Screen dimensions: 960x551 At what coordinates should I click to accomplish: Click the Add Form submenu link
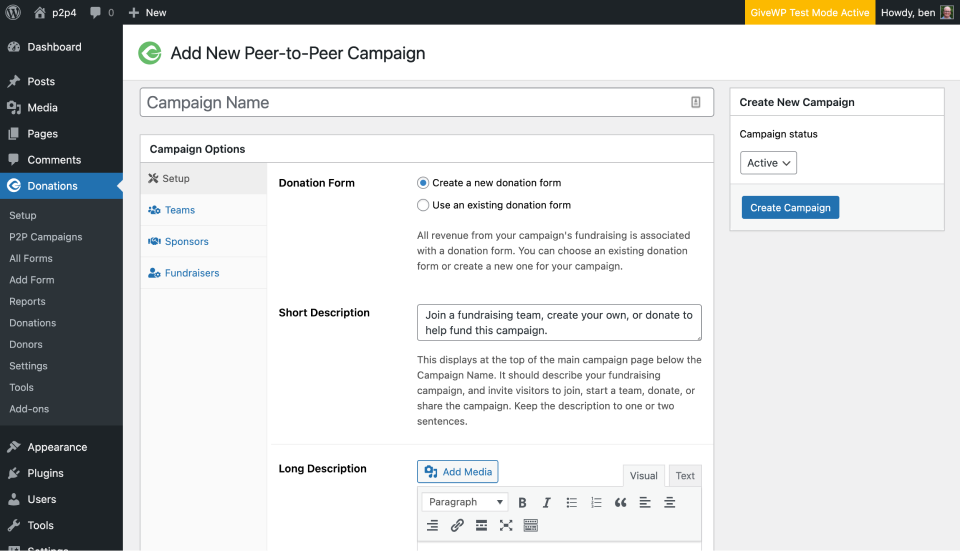click(x=32, y=280)
